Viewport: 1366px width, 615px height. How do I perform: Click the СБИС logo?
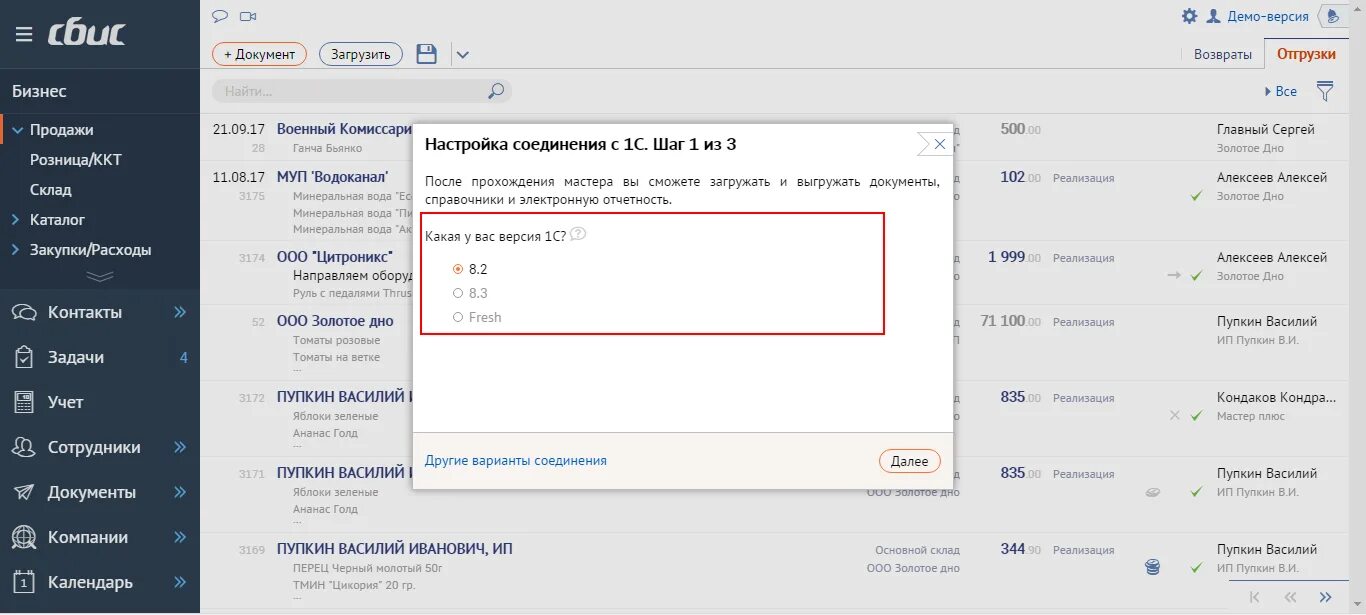(x=87, y=33)
